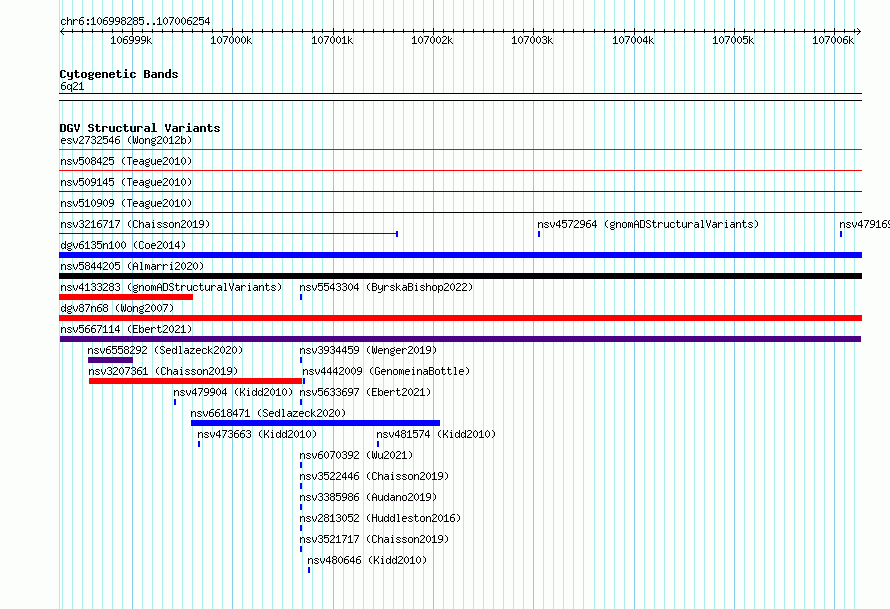Click the 6q21 cytogenetic band track bar

460,97
